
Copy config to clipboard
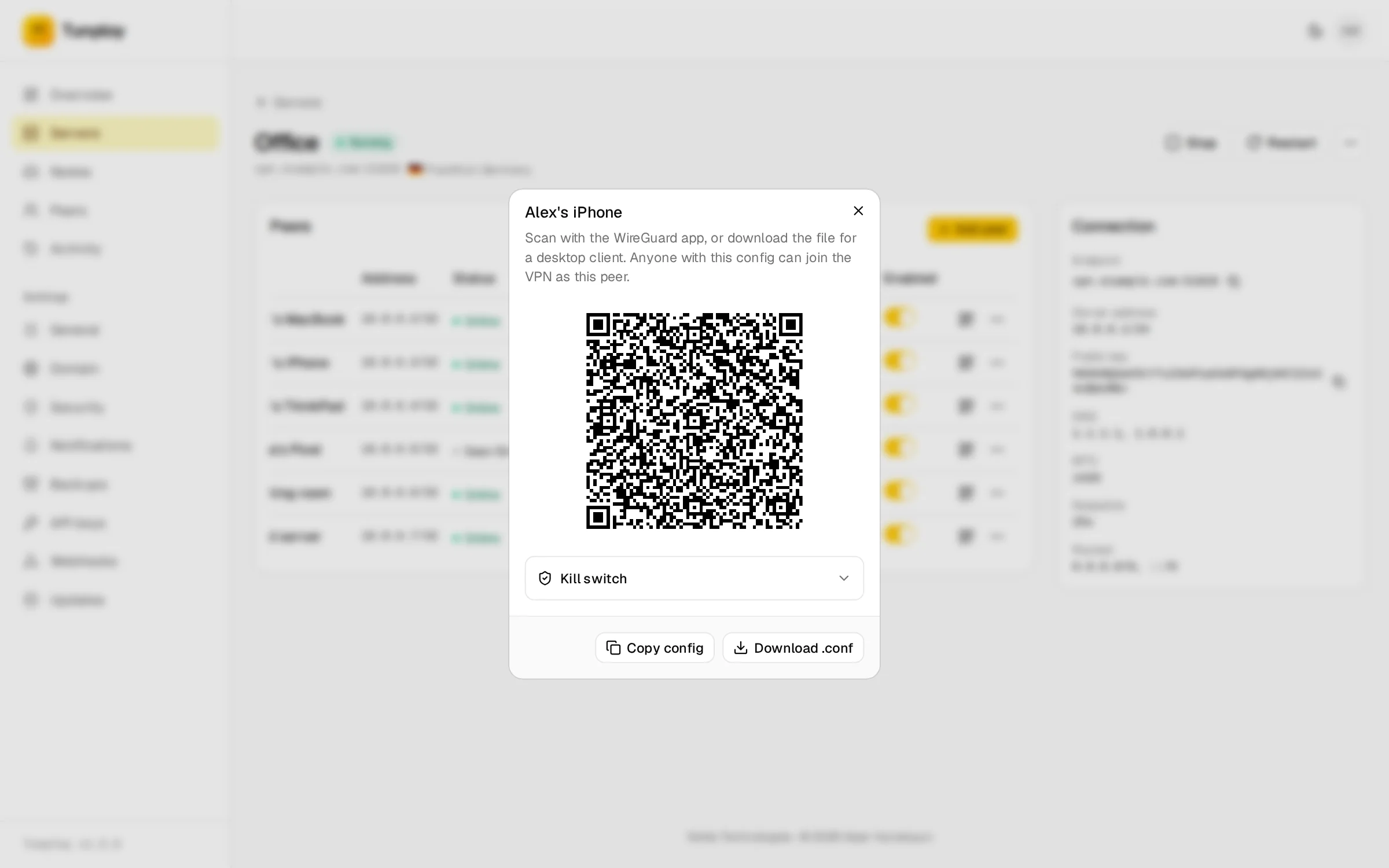click(x=655, y=648)
